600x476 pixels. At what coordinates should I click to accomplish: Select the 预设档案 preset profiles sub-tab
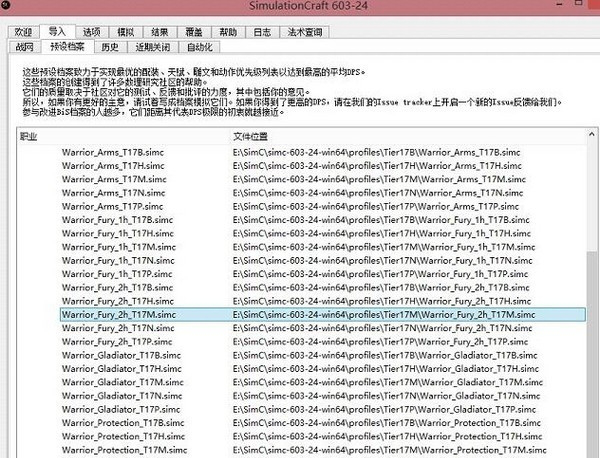[67, 46]
